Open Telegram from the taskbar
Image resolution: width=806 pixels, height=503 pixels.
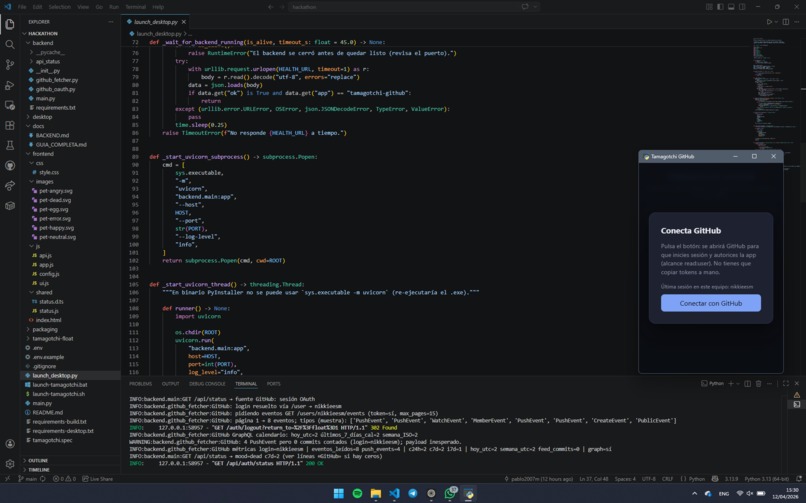coord(413,494)
